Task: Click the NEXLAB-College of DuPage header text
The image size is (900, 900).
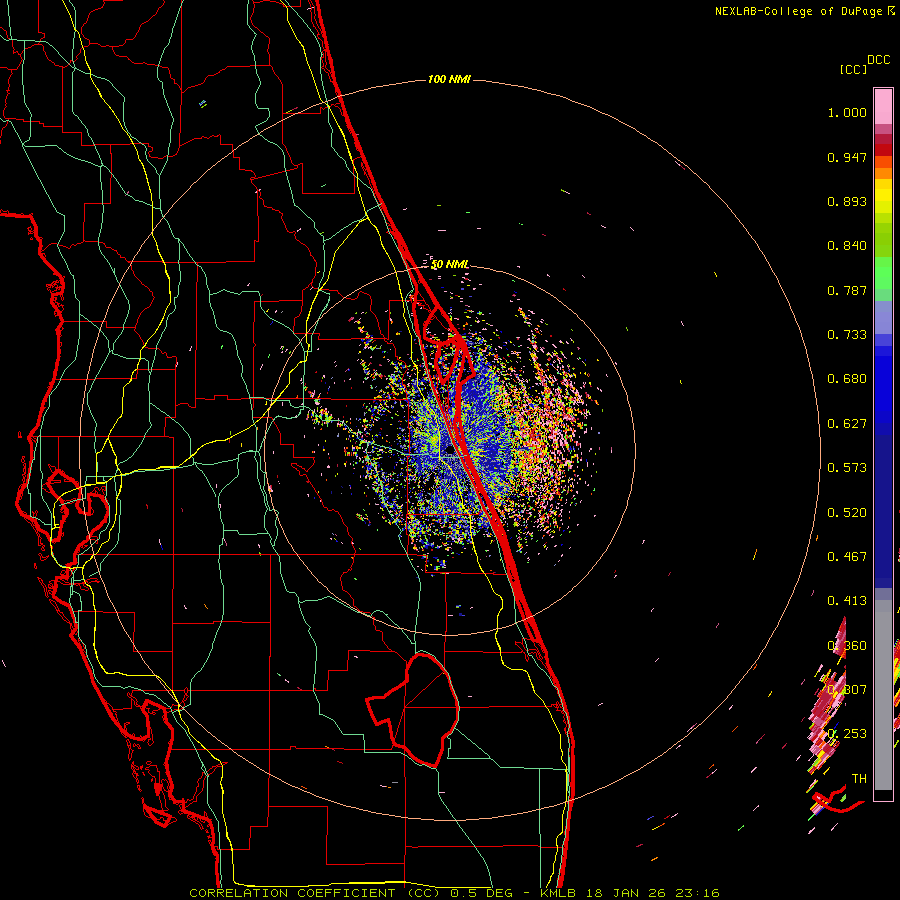Action: (798, 11)
